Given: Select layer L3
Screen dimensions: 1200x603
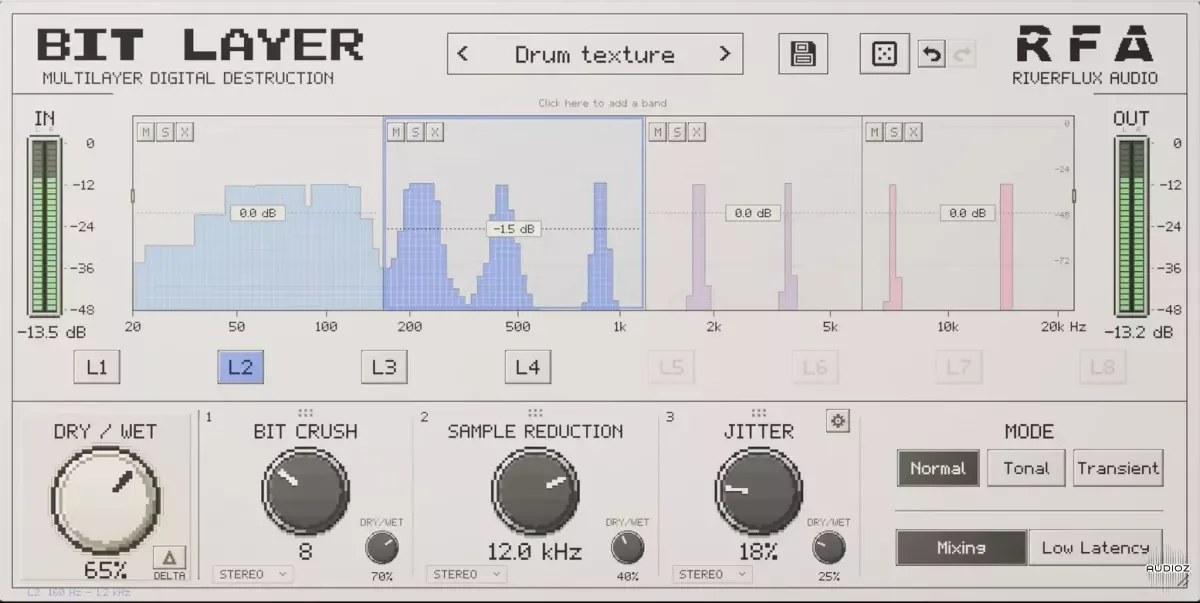Looking at the screenshot, I should click(384, 367).
